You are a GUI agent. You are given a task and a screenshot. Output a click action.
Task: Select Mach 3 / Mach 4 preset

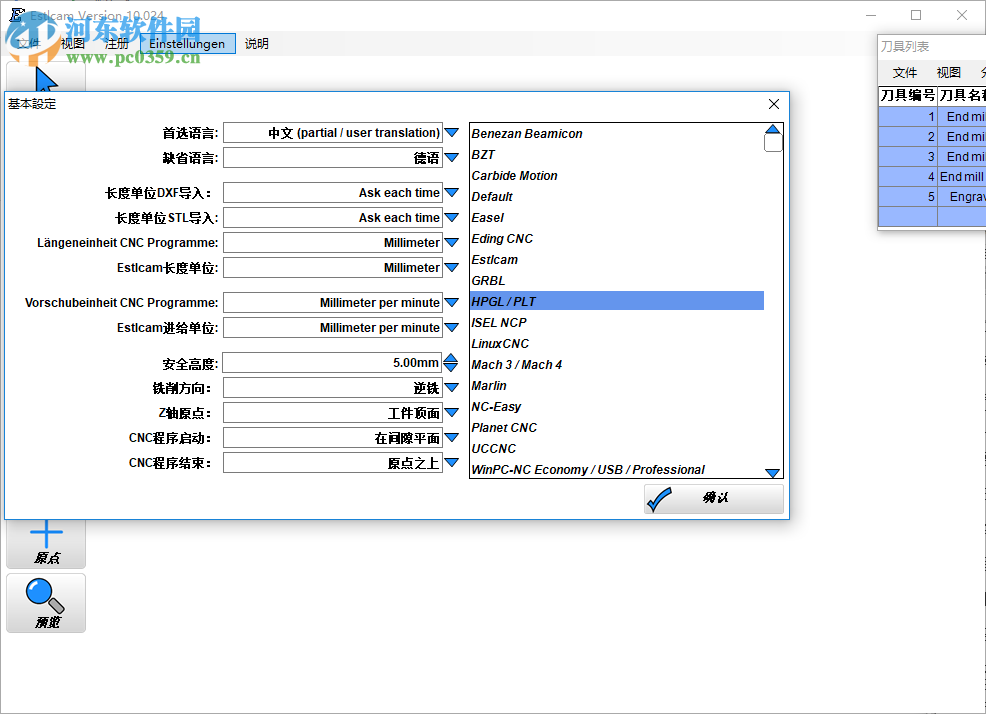coord(617,364)
